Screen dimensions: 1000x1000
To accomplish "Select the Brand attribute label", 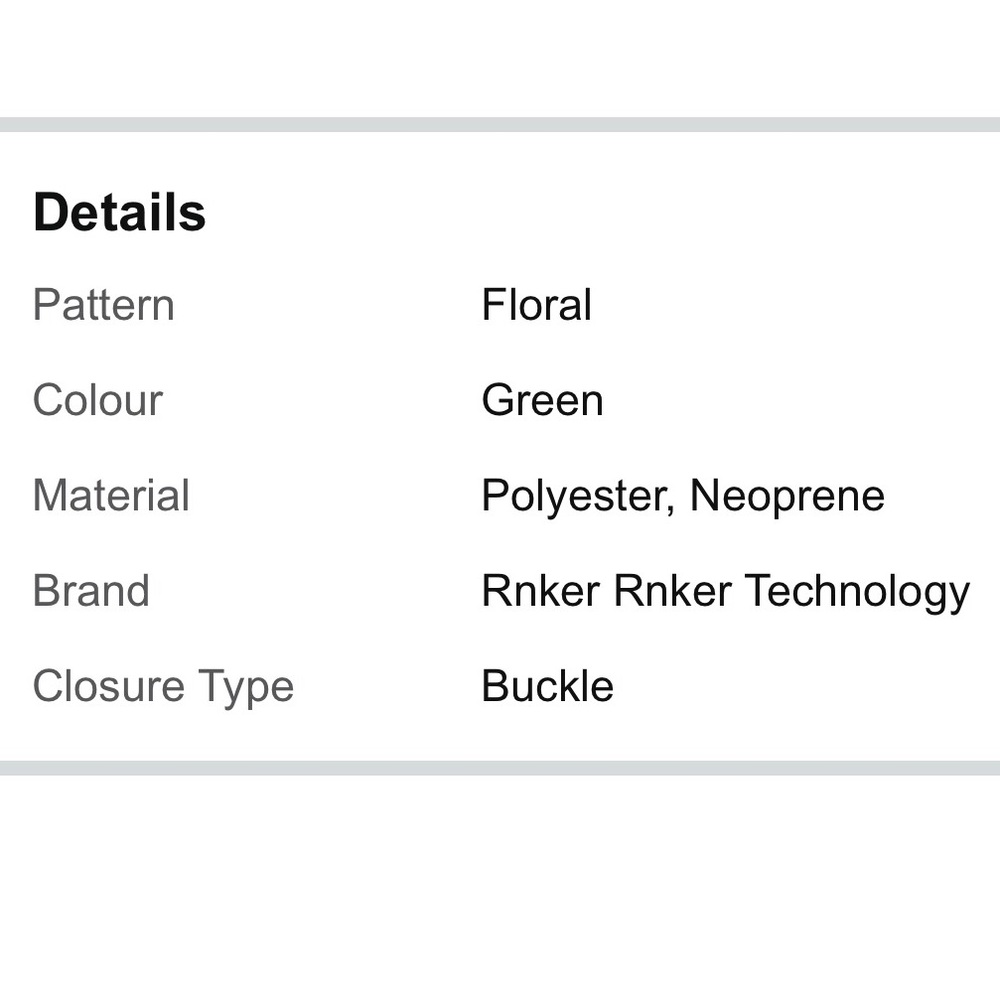I will pos(91,591).
